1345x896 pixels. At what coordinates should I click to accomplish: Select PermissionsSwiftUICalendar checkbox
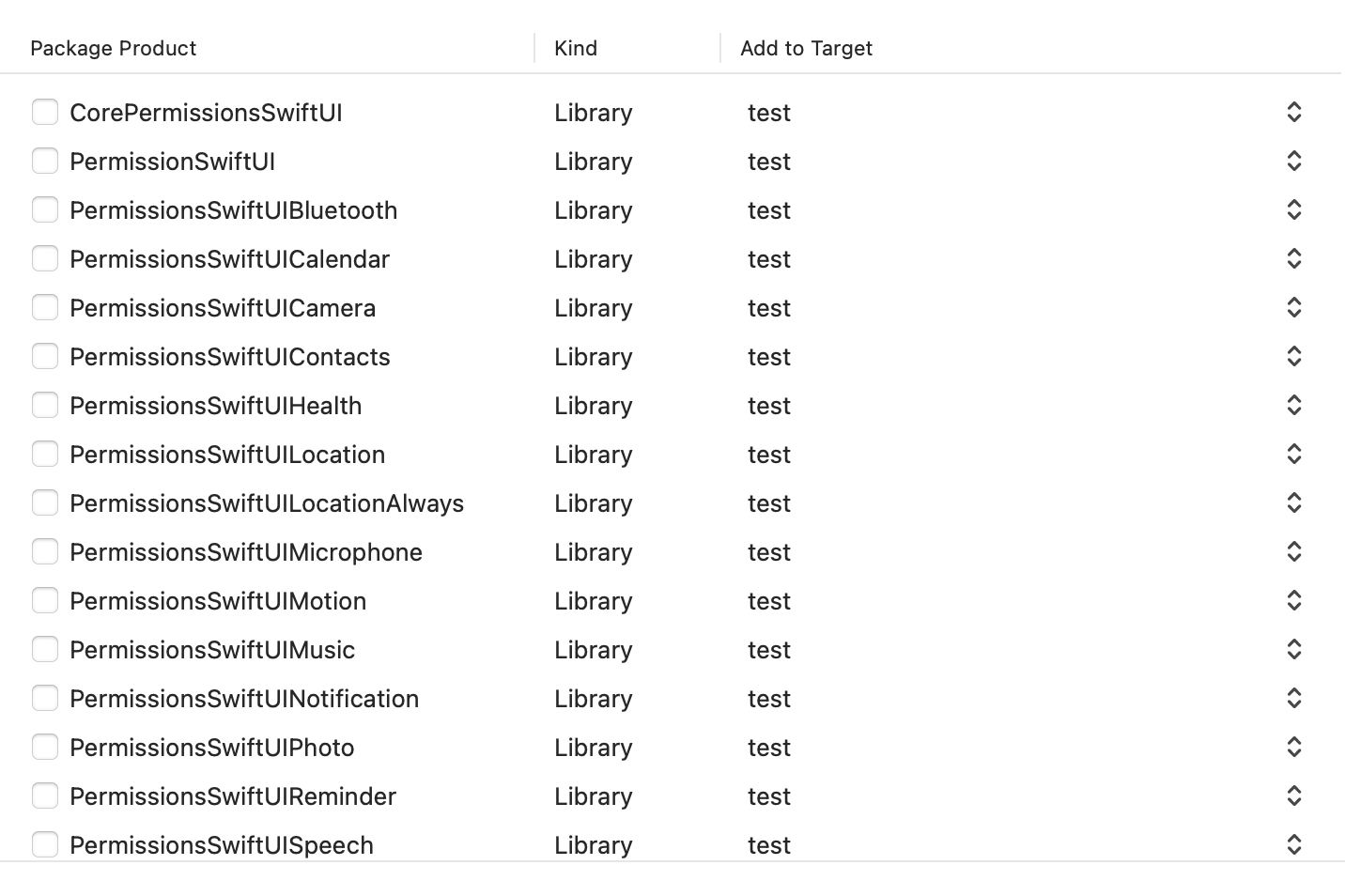pyautogui.click(x=45, y=258)
